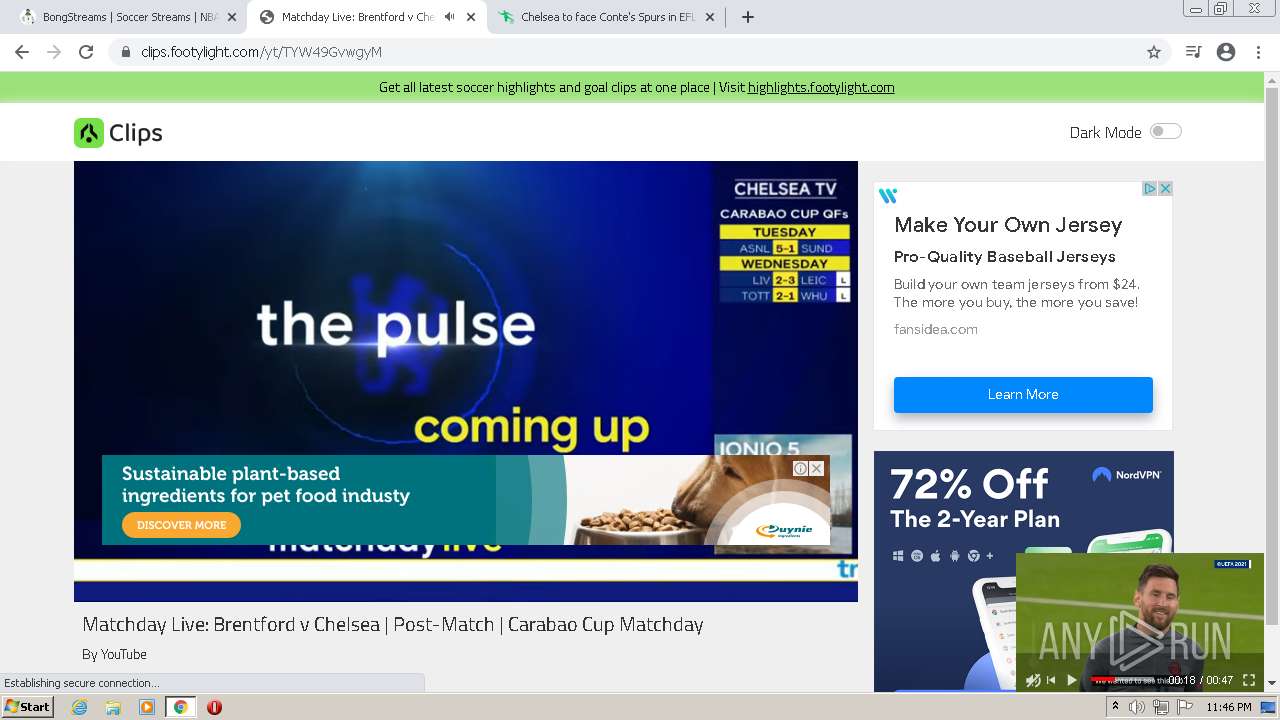Open the Windows Start menu

(28, 707)
